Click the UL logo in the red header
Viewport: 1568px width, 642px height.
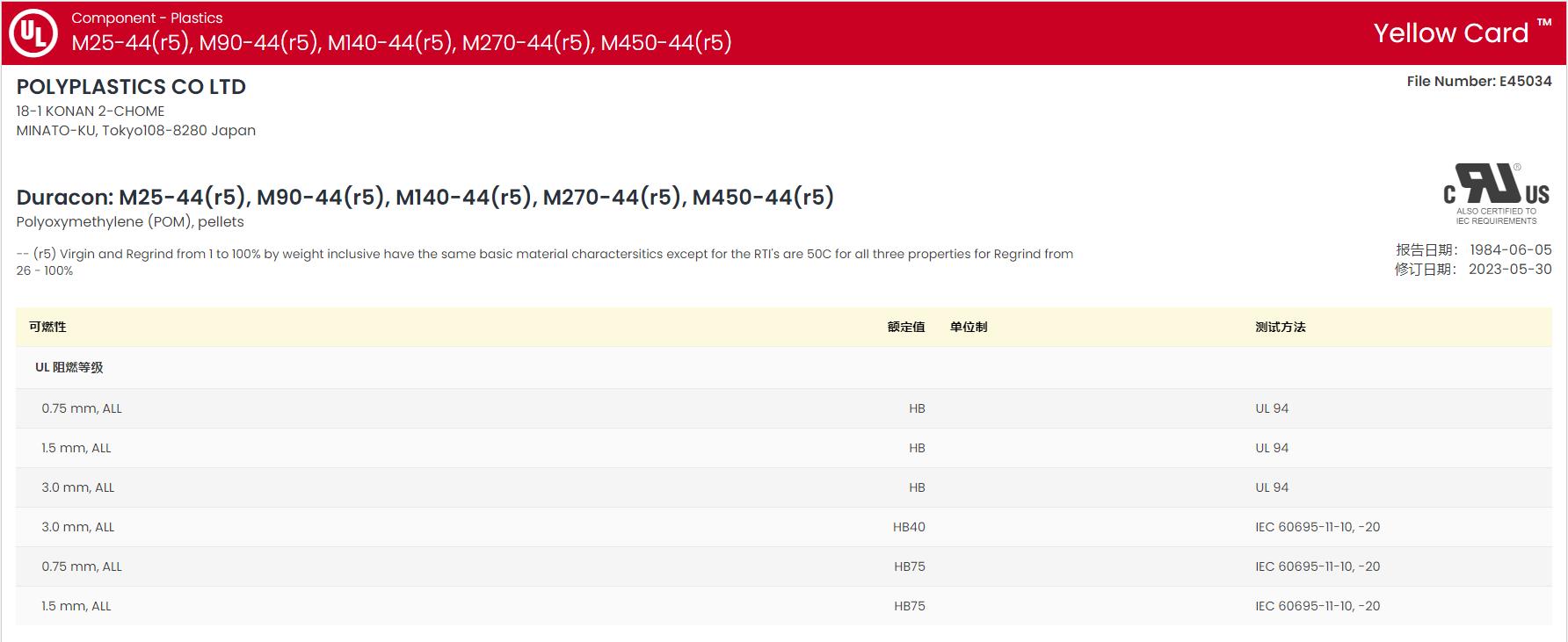point(33,33)
